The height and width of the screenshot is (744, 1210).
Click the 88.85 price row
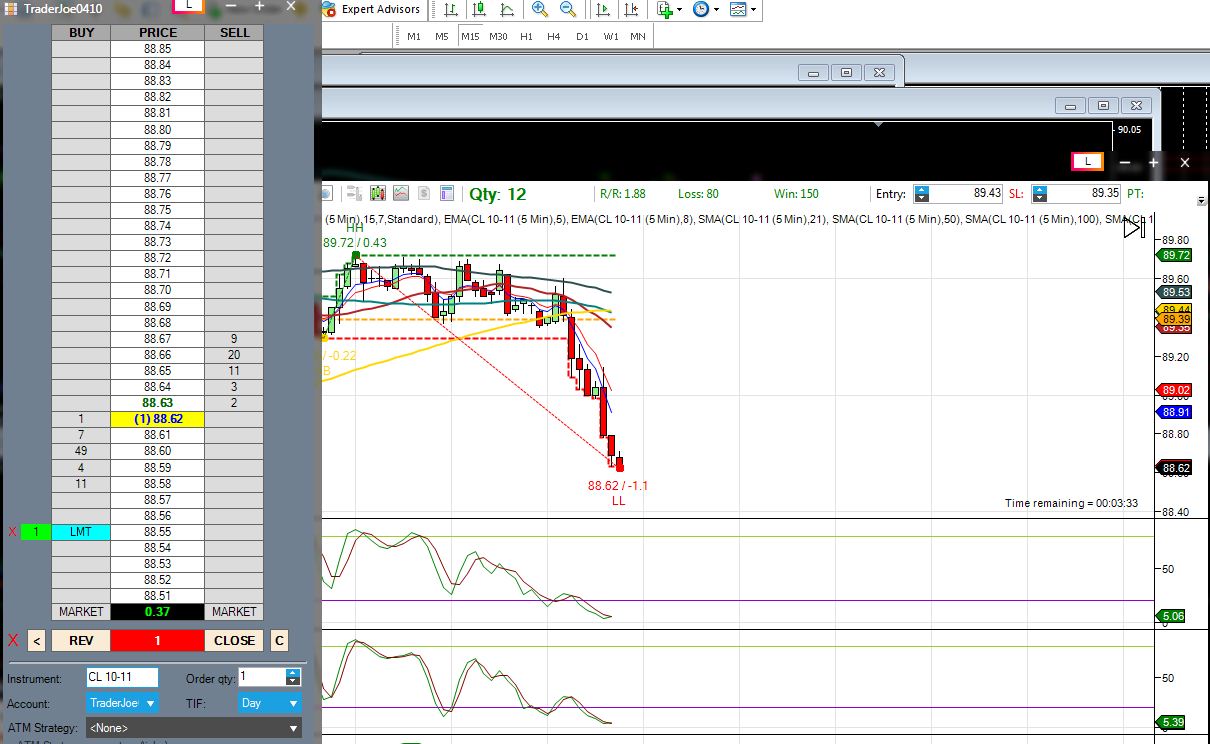pos(158,49)
